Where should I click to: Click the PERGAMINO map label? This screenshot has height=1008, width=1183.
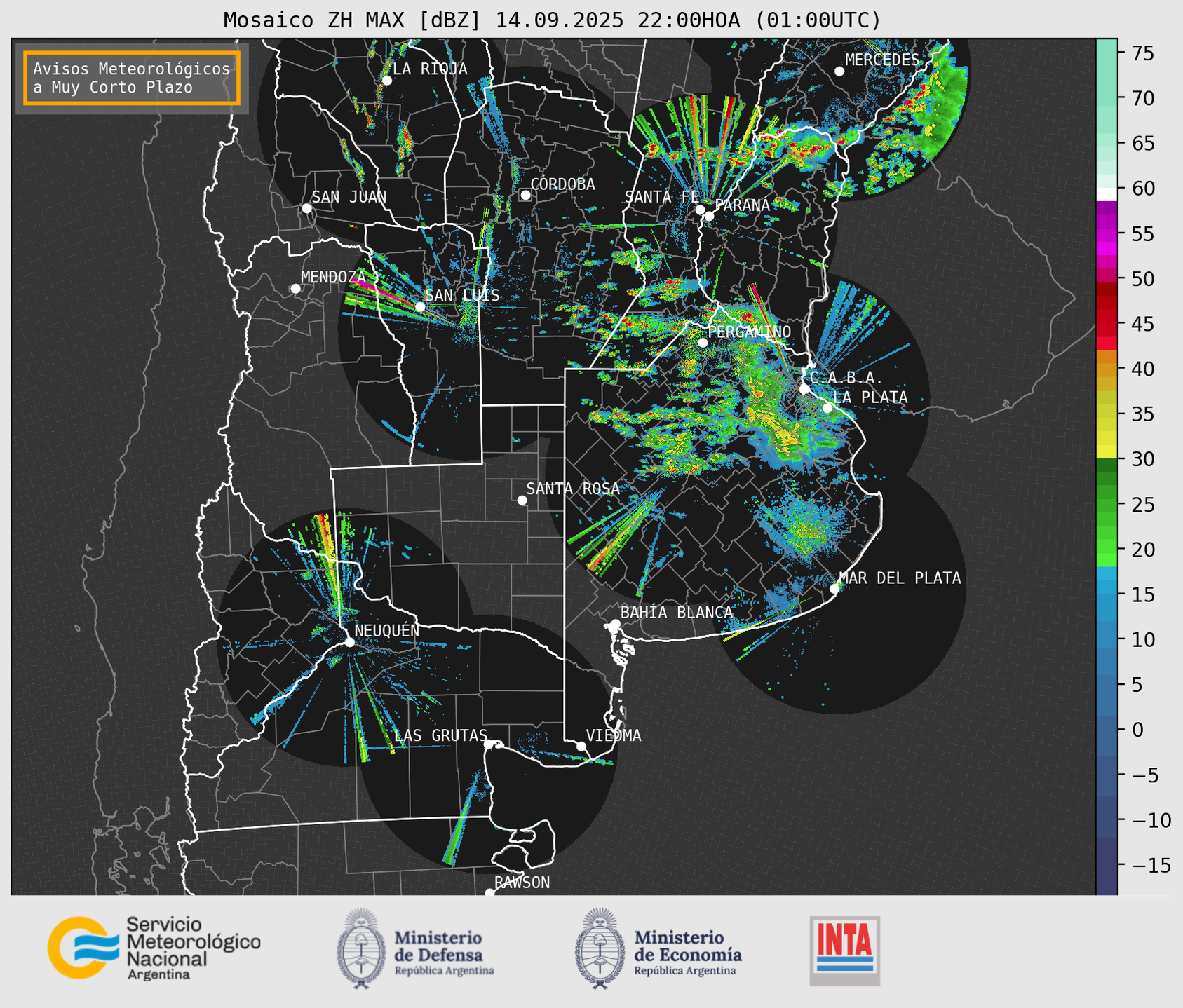[749, 332]
